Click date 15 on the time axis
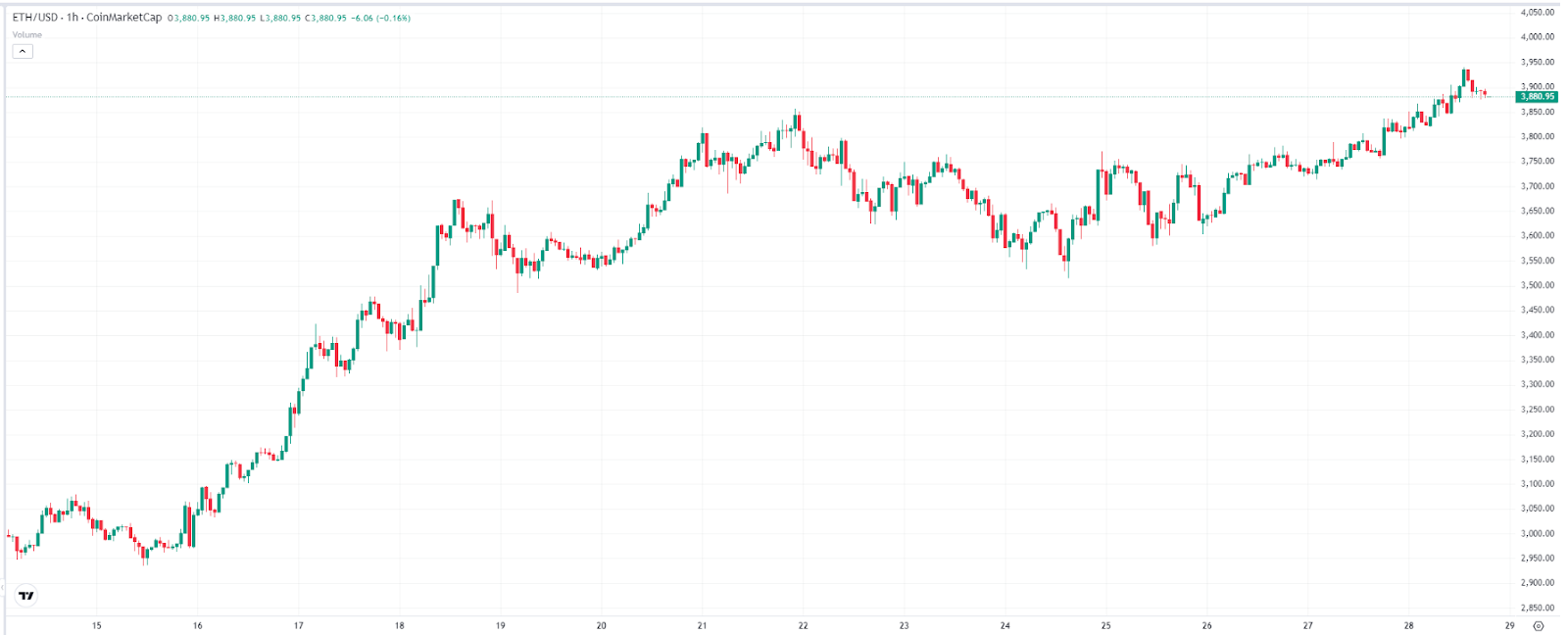The image size is (1568, 635). point(96,625)
